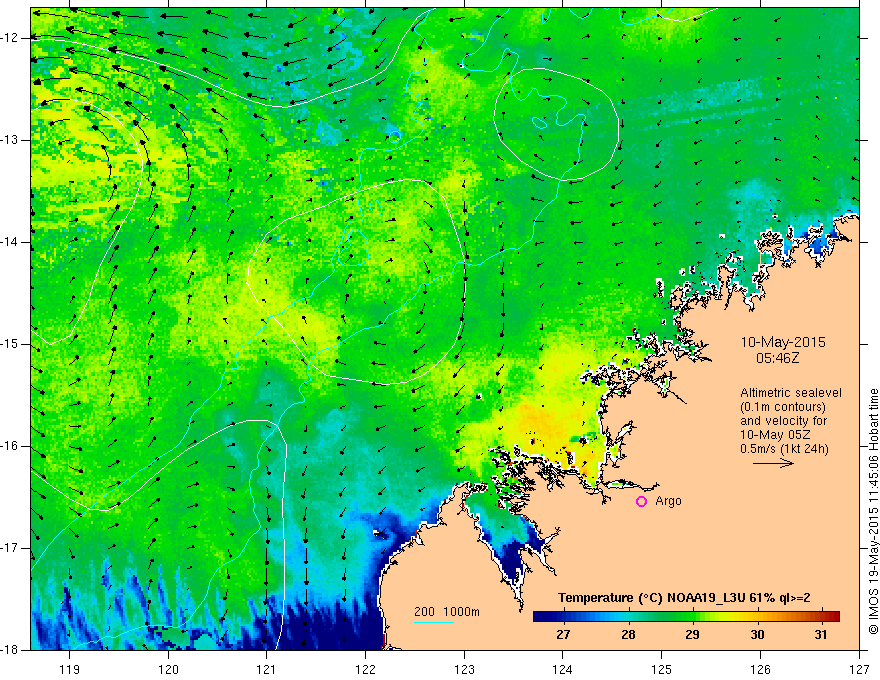This screenshot has height=680, width=880.
Task: Click longitude label 122 on bottom axis
Action: 365,669
